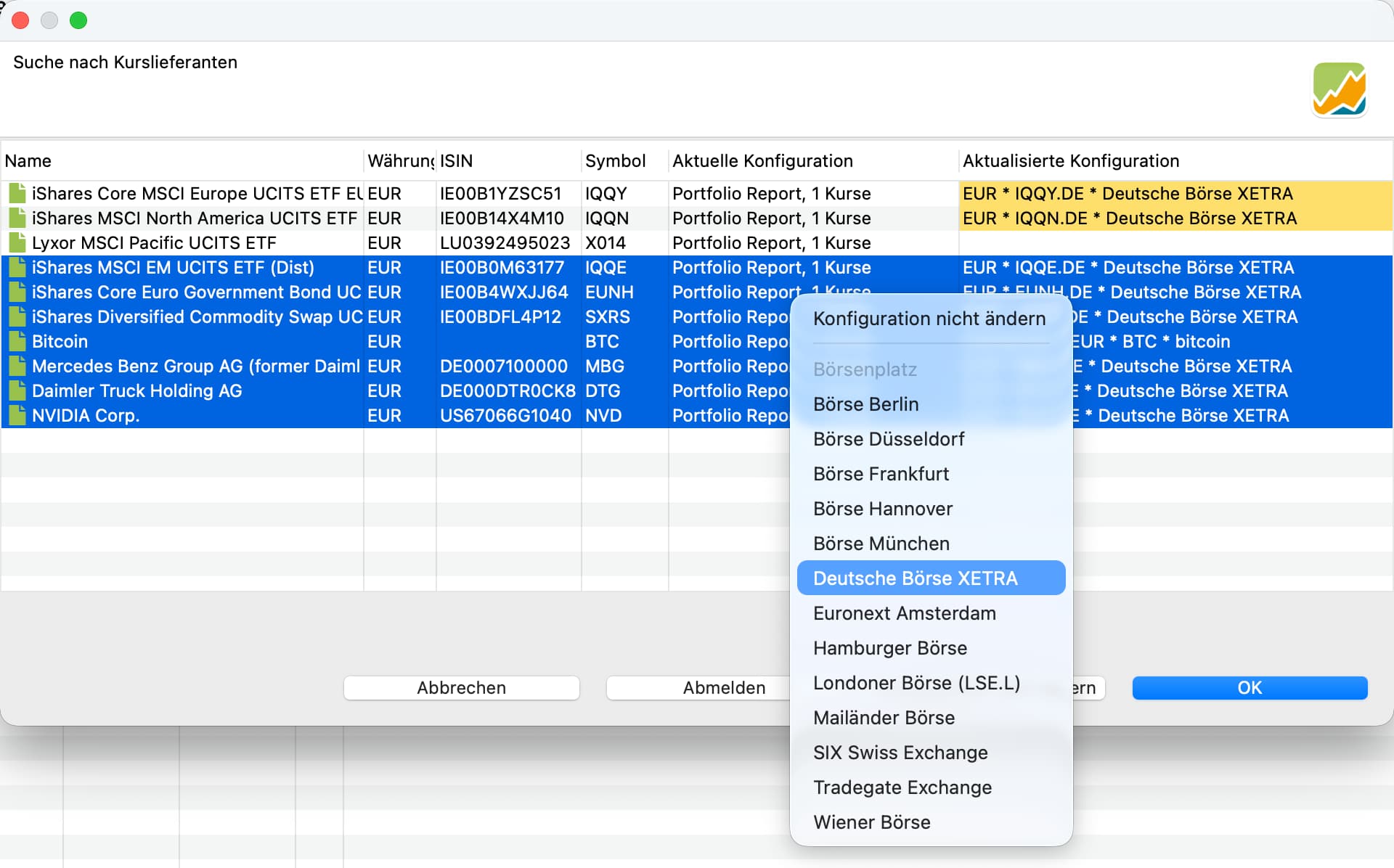
Task: Select Tradegate Exchange from the list
Action: (x=902, y=787)
